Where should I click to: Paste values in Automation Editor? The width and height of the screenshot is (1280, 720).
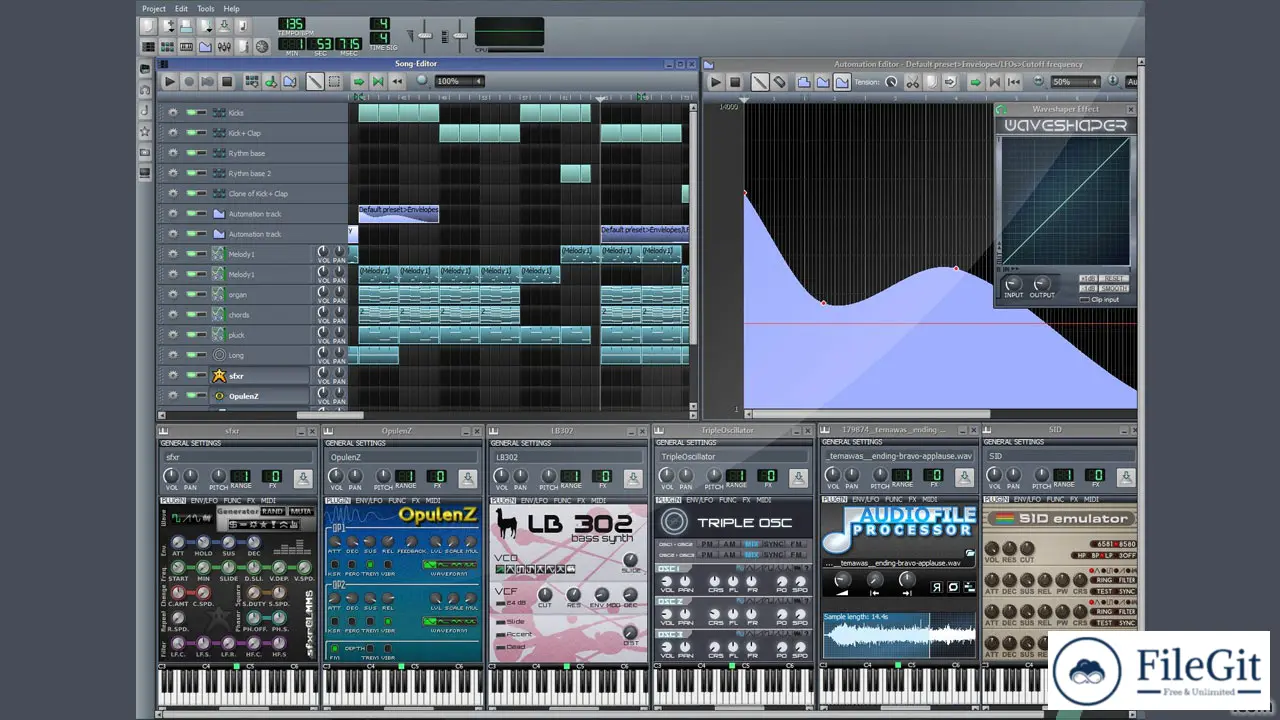tap(951, 82)
